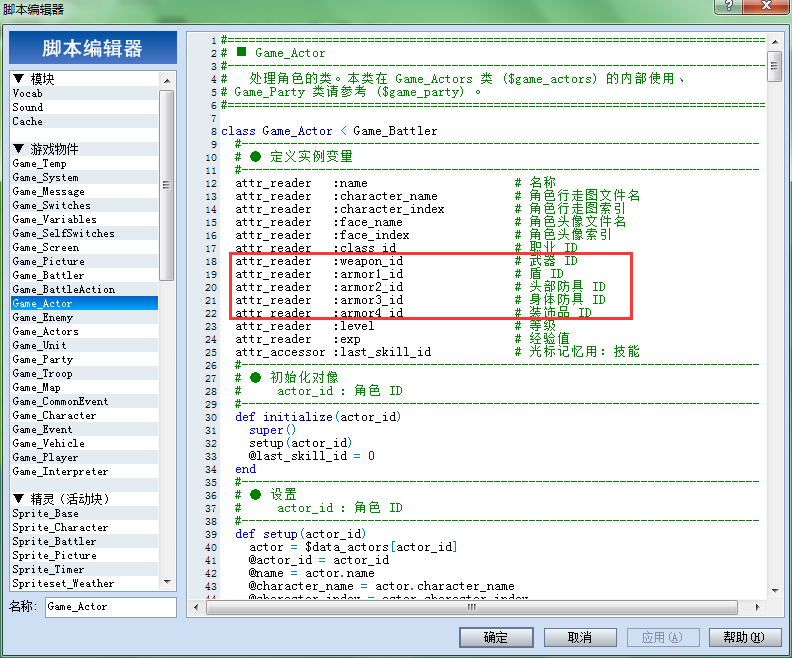The width and height of the screenshot is (792, 658).
Task: Close the script editor window
Action: point(766,6)
